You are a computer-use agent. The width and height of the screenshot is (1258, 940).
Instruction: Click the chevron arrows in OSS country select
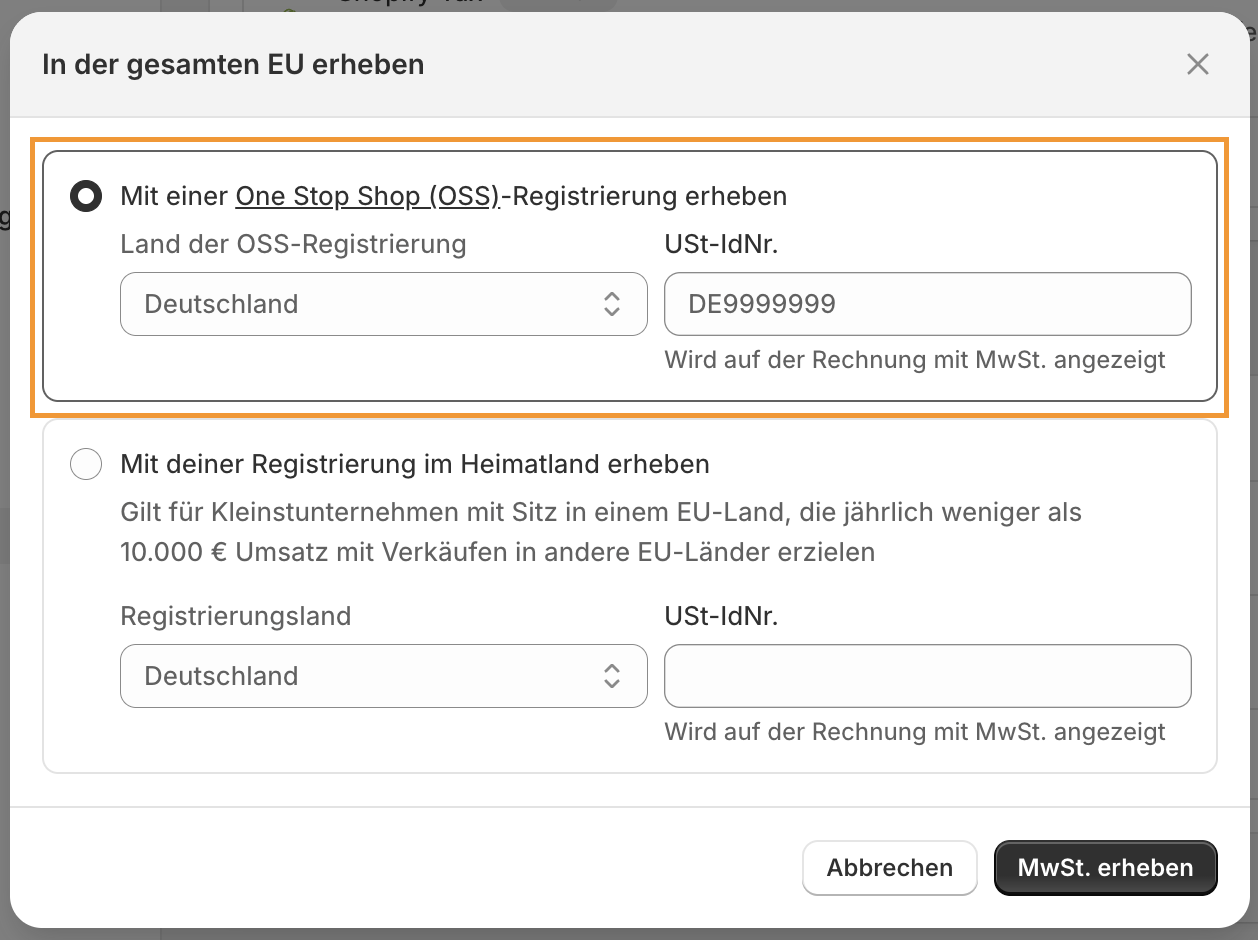click(612, 304)
